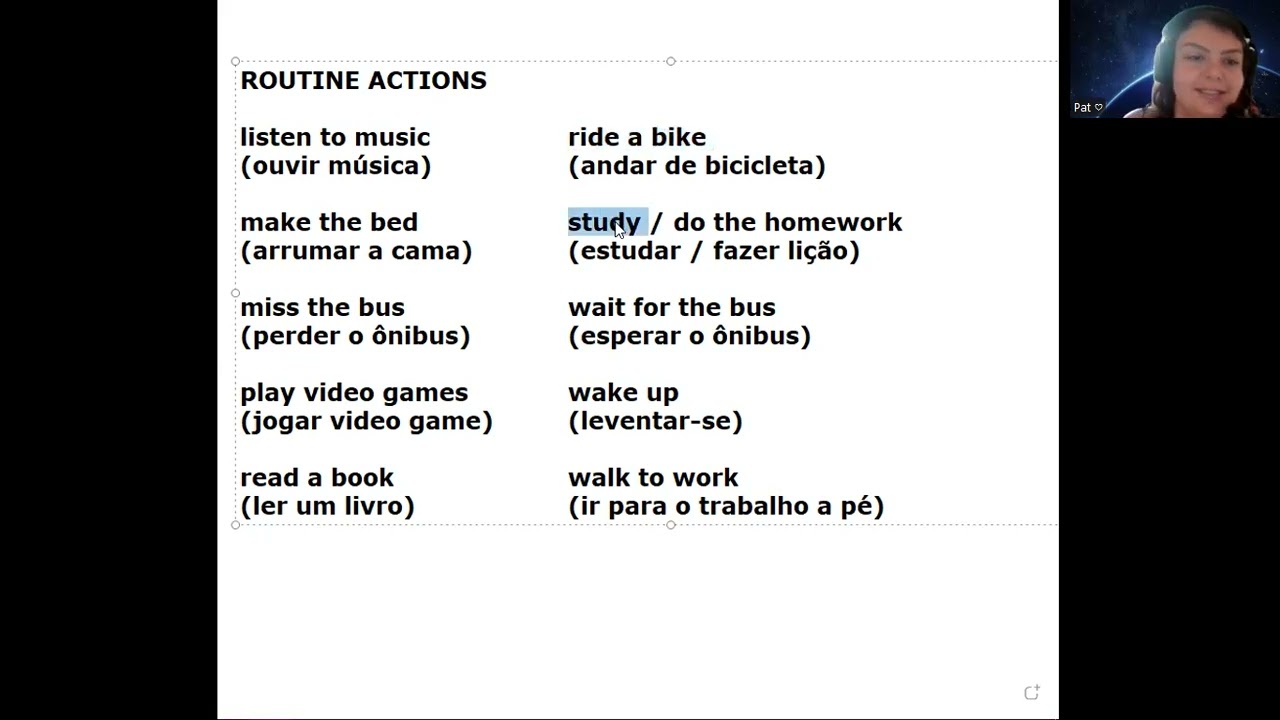The height and width of the screenshot is (720, 1280).
Task: Click the phrase "read a book"
Action: coord(317,477)
